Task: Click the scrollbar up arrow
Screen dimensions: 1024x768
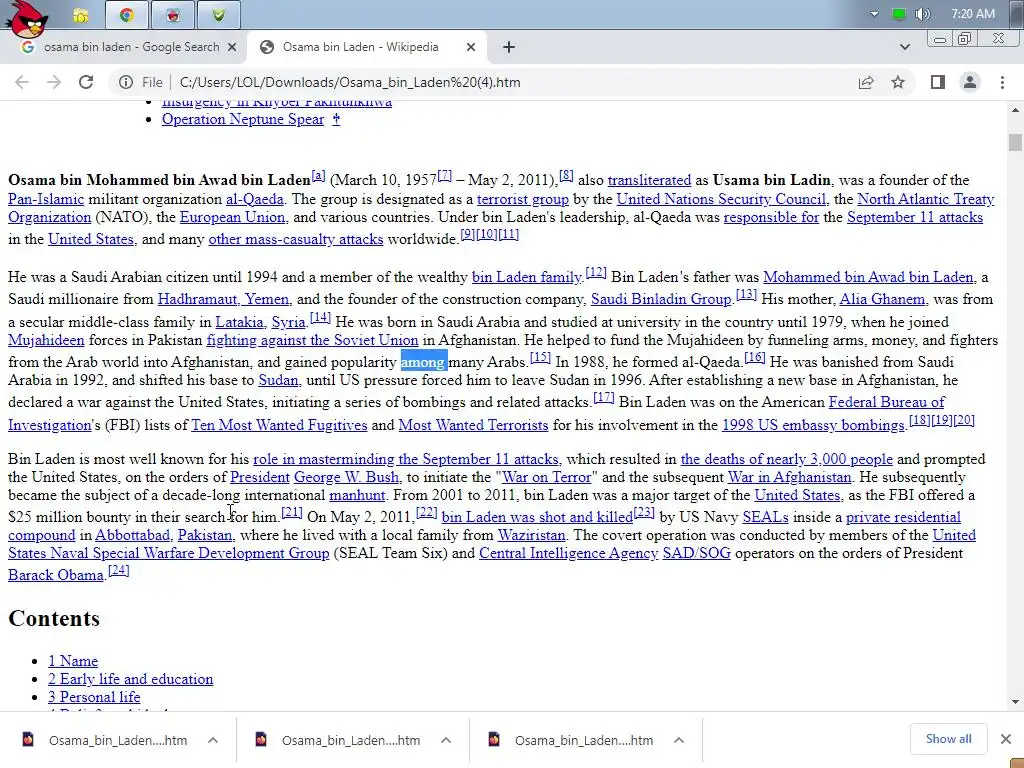Action: pyautogui.click(x=1015, y=110)
